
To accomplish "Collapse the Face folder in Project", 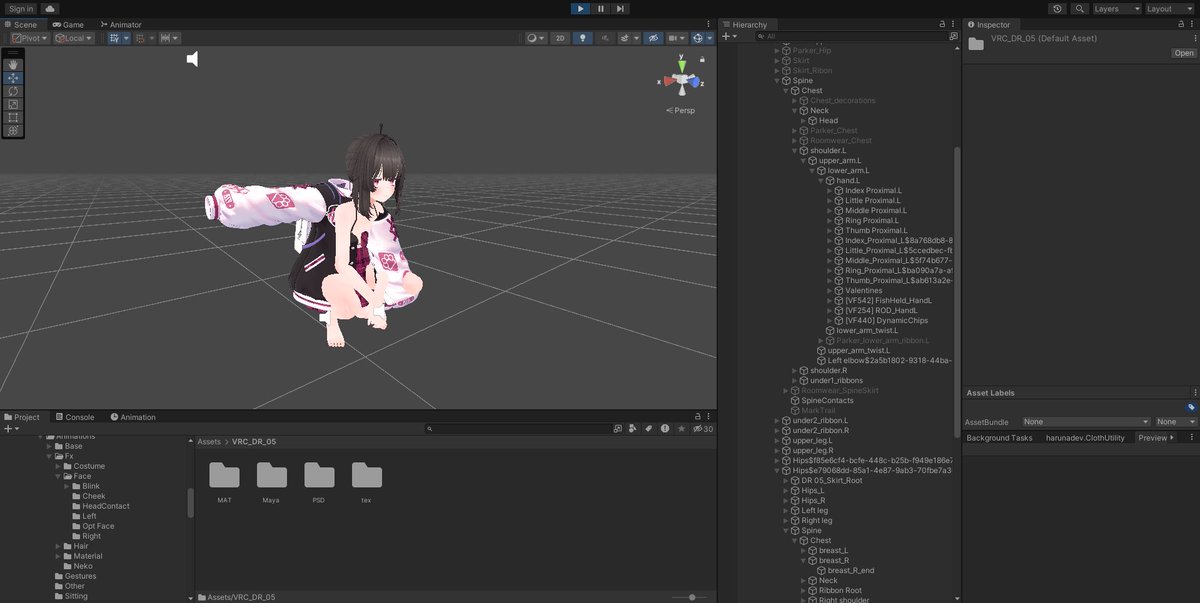I will (x=59, y=476).
